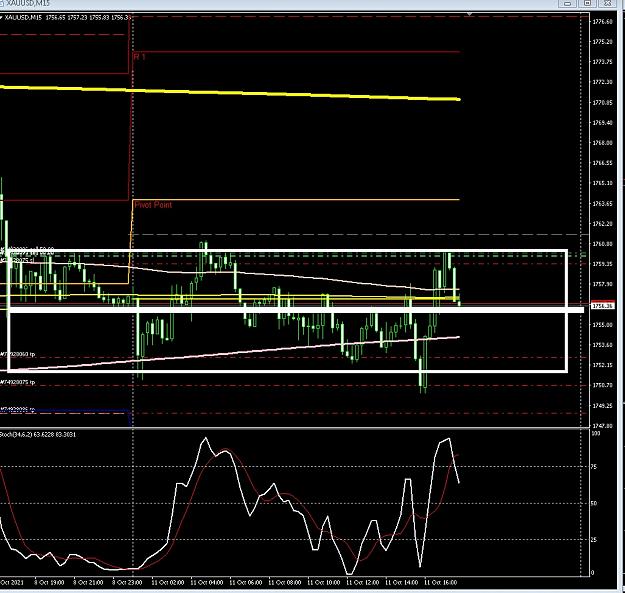Minimize the chart window
Image resolution: width=625 pixels, height=593 pixels.
568,3
